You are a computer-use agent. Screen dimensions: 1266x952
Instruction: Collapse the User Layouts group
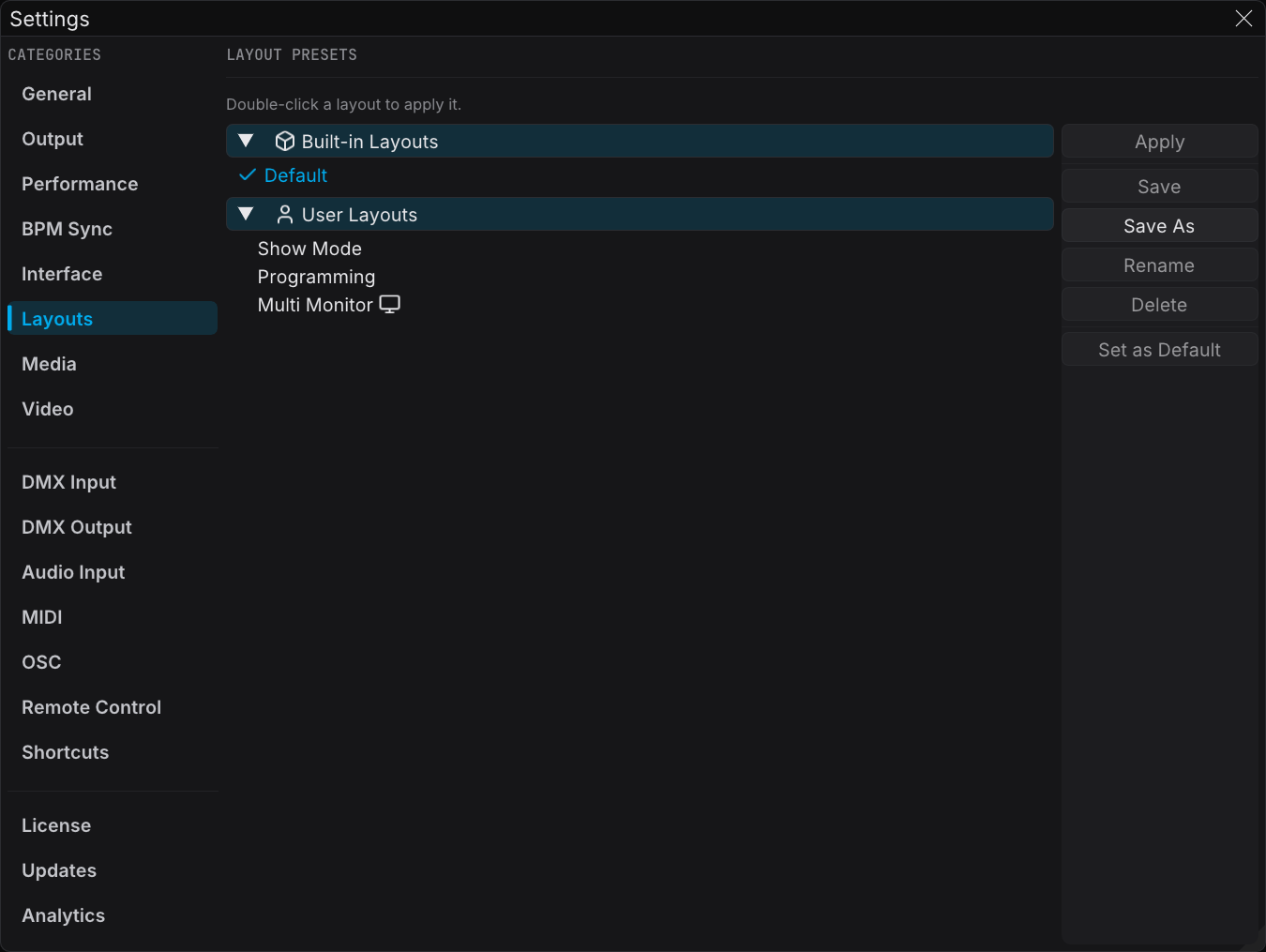tap(246, 214)
